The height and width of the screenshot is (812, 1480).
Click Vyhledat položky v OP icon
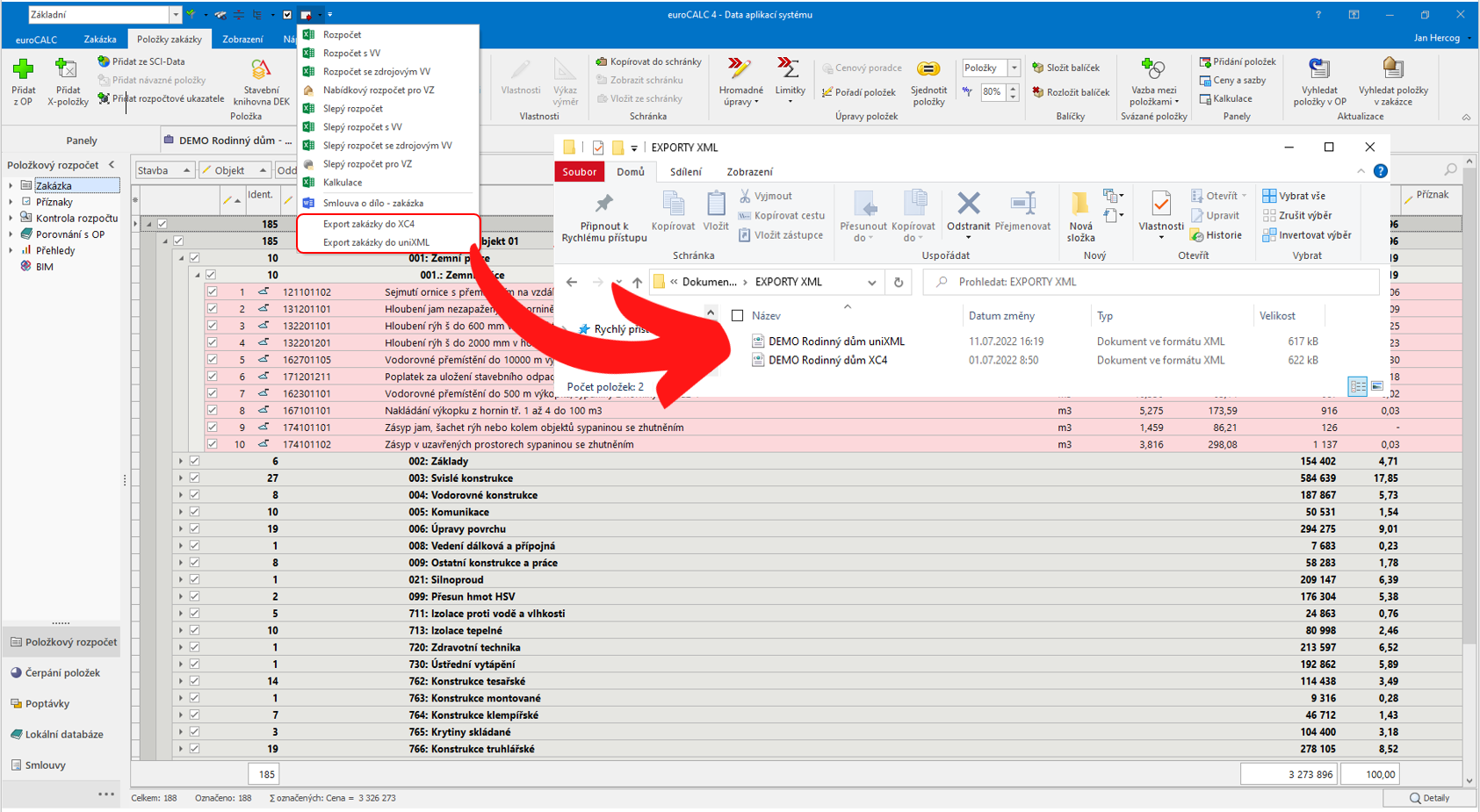1319,68
